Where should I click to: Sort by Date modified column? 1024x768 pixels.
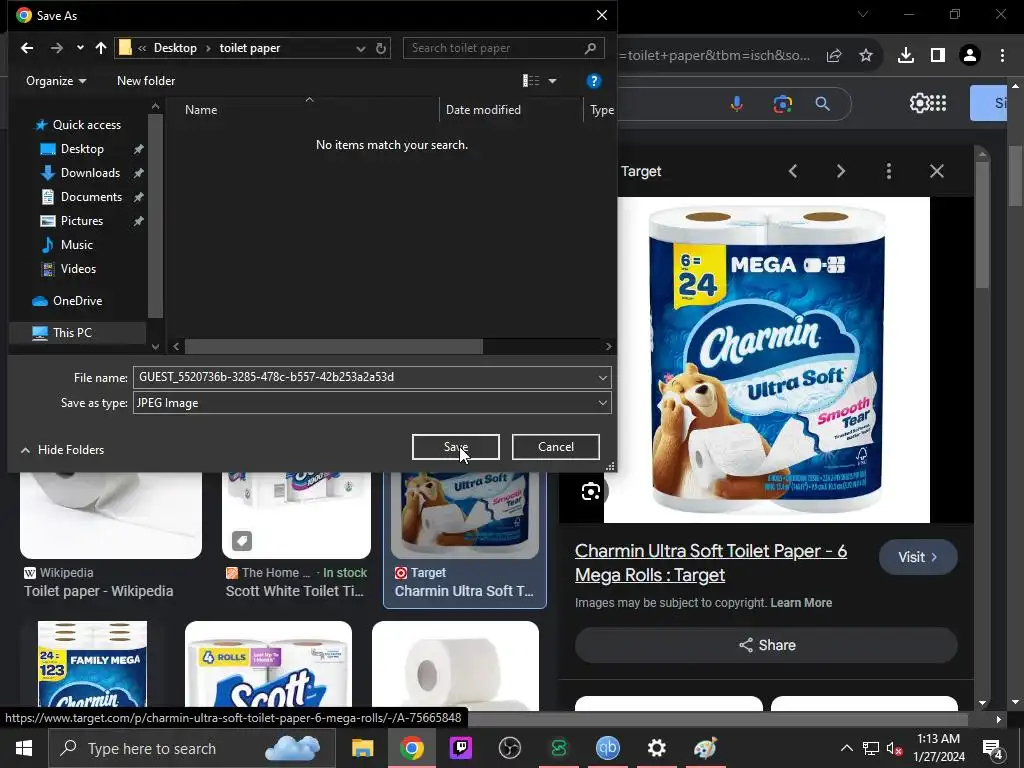coord(483,110)
